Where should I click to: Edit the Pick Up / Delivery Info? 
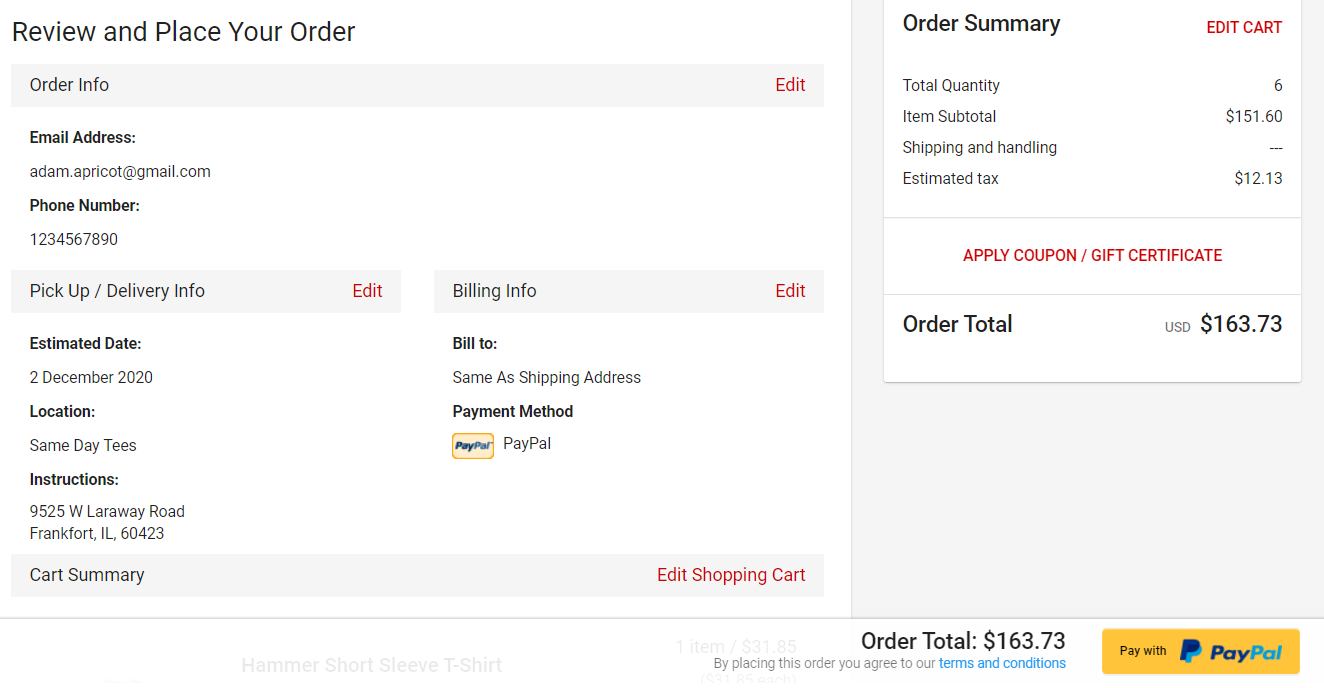coord(367,291)
